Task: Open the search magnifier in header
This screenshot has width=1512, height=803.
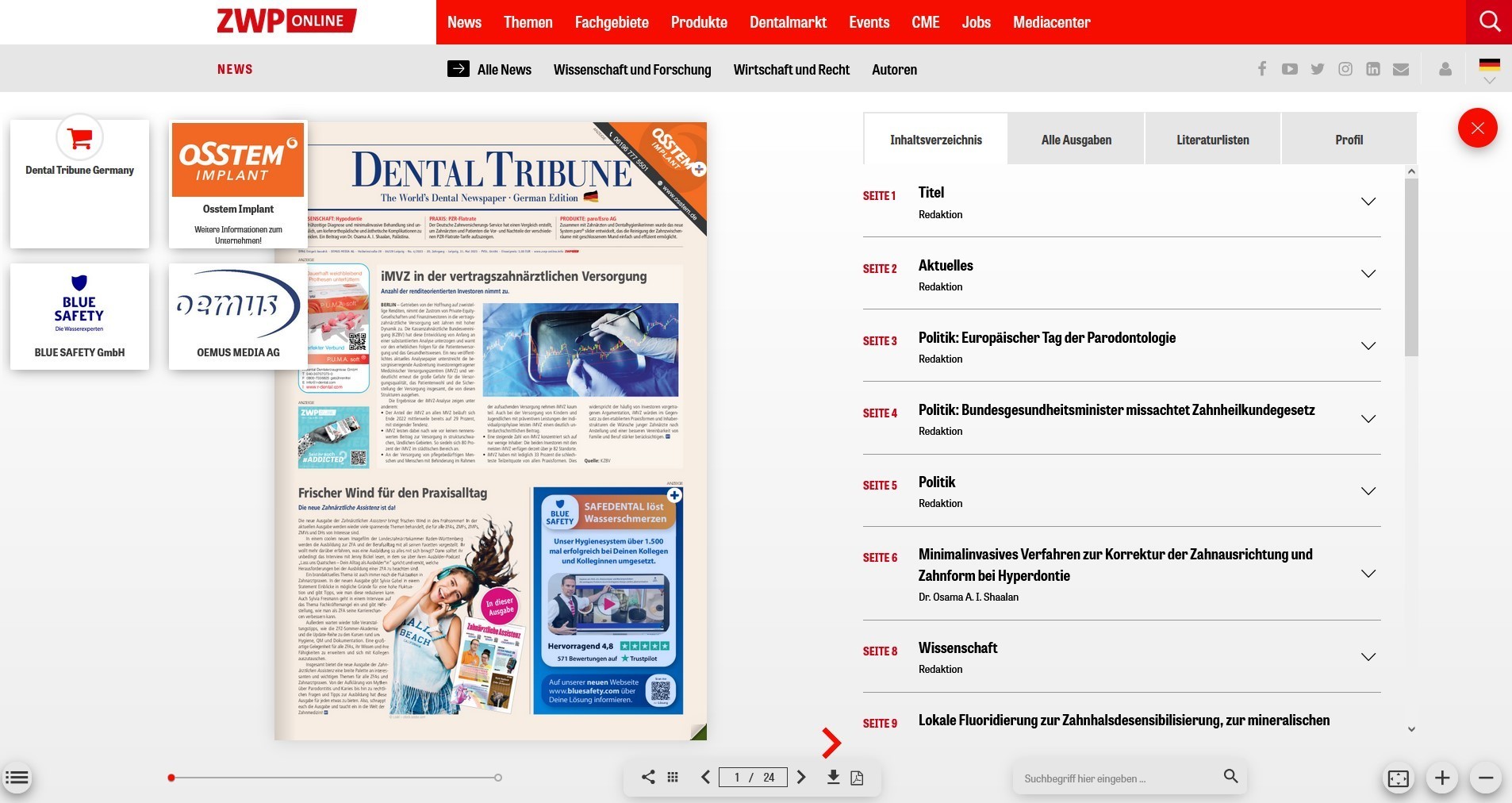Action: (1490, 21)
